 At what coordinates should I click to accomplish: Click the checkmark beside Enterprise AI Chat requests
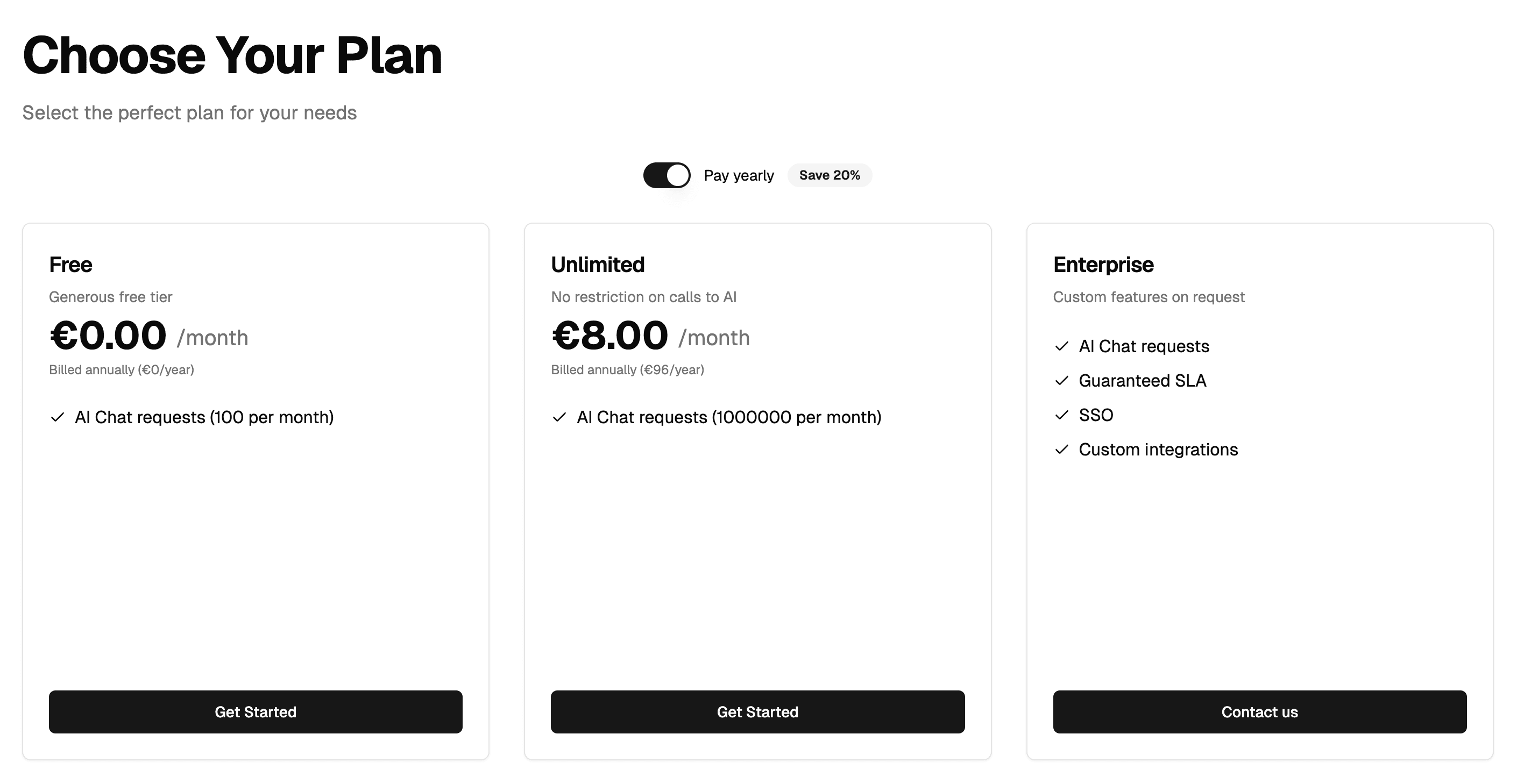point(1062,346)
